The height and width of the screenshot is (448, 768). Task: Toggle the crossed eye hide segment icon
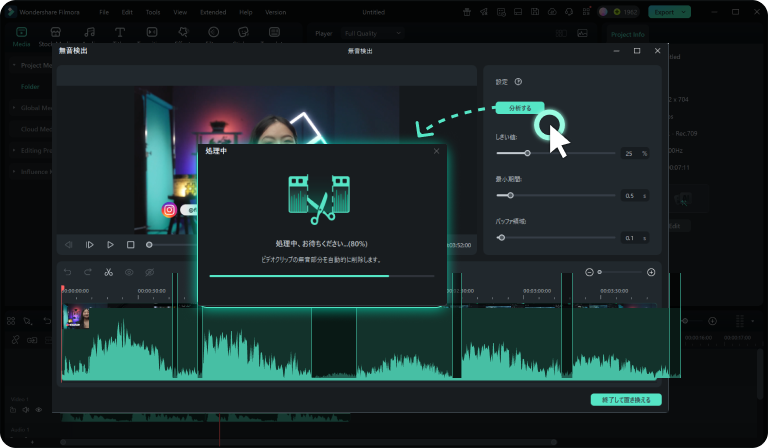[149, 272]
